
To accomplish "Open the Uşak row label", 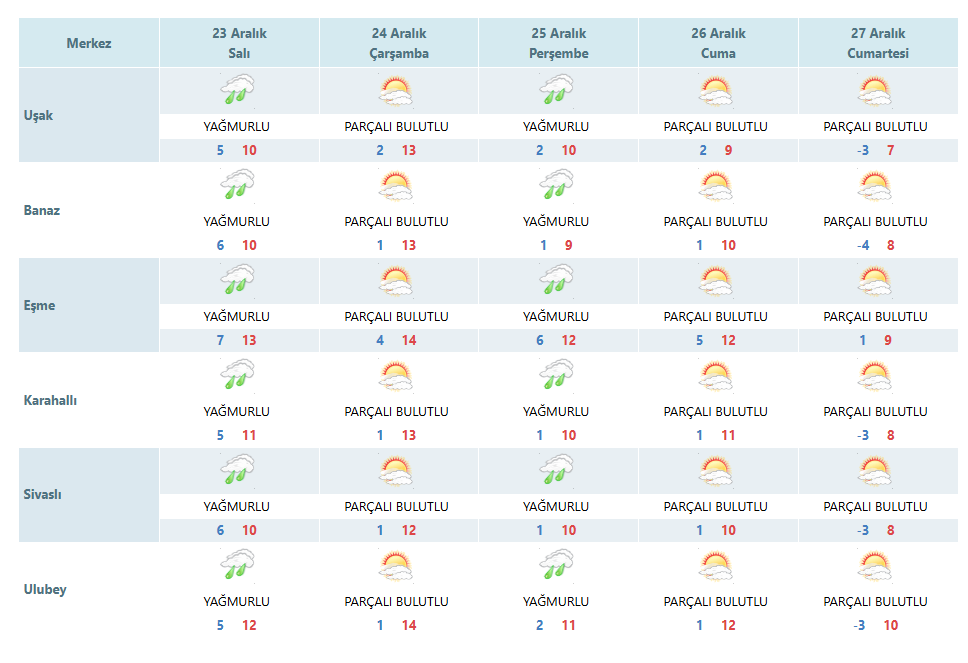I will point(38,115).
